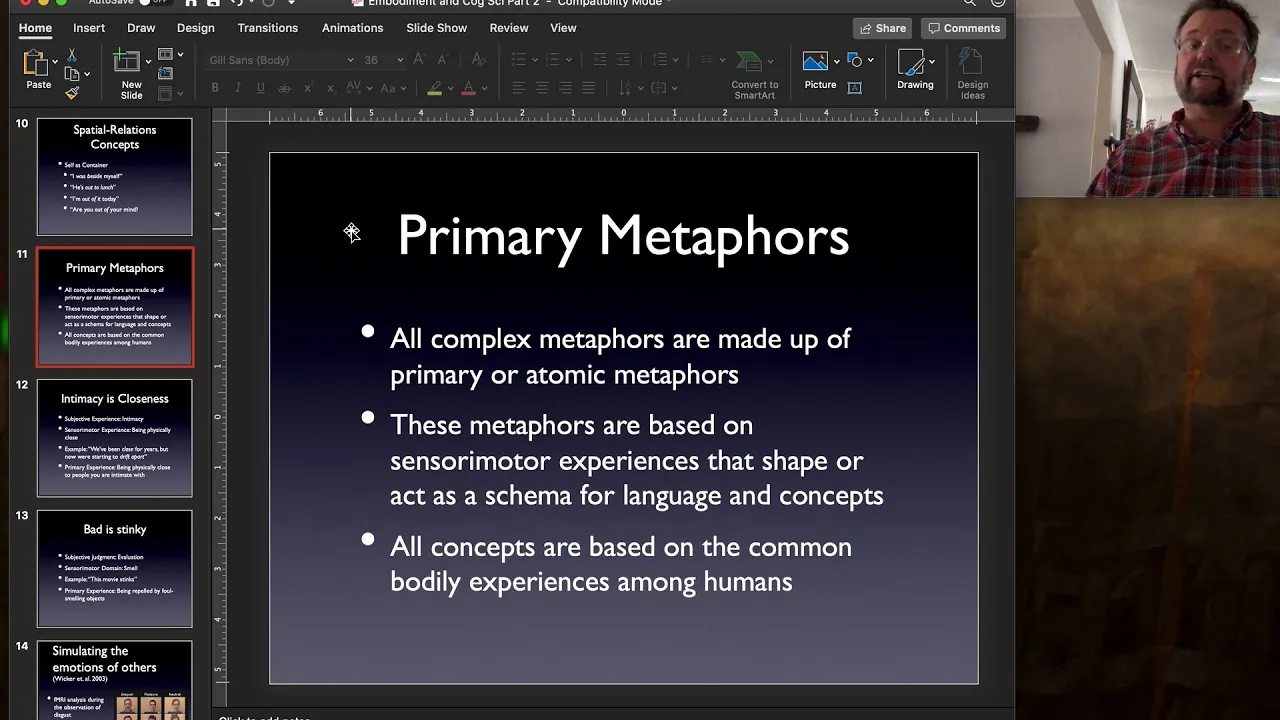This screenshot has width=1280, height=720.
Task: Open the Slide Show tab
Action: (x=437, y=28)
